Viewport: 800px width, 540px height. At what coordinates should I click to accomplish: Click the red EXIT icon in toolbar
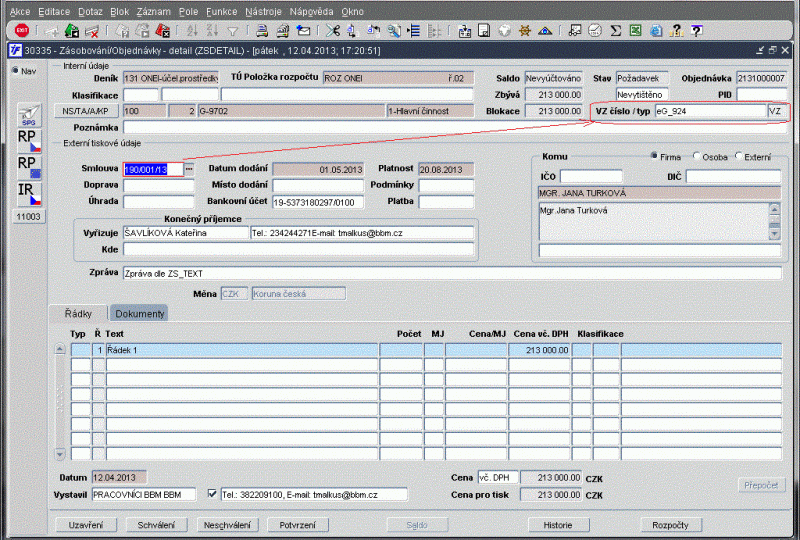click(x=20, y=30)
